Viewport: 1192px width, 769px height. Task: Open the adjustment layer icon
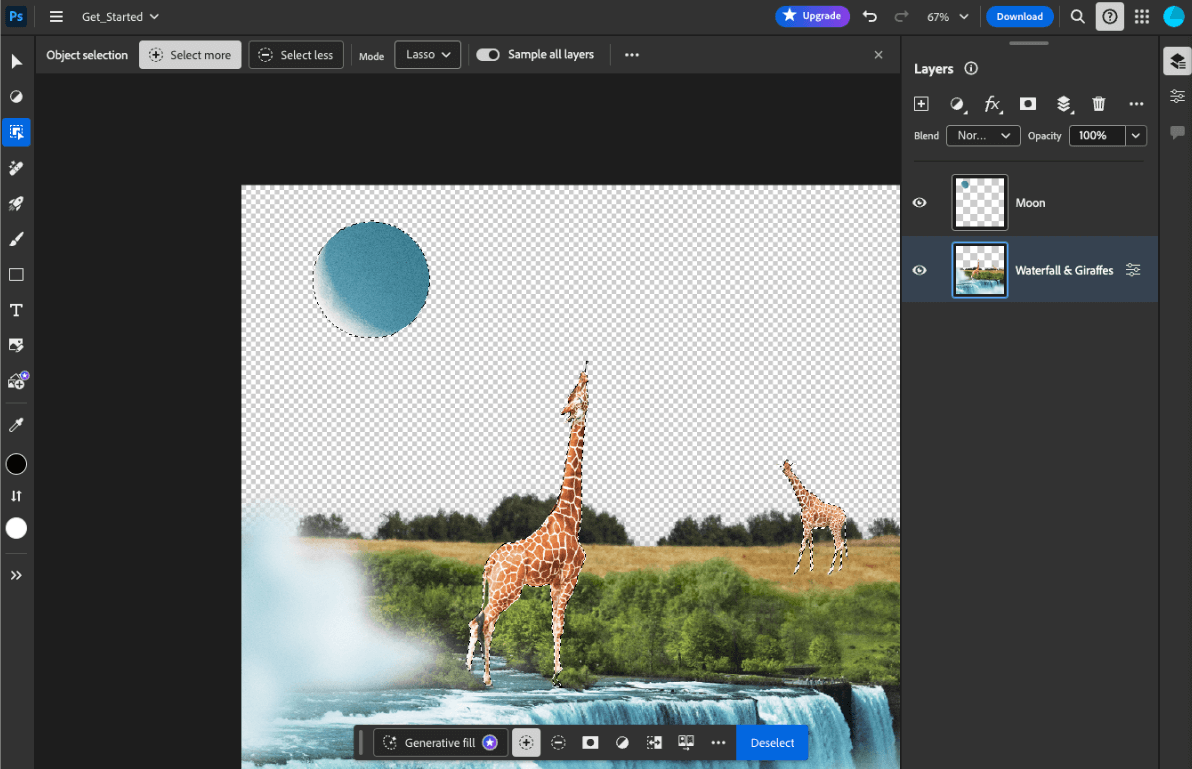(957, 104)
